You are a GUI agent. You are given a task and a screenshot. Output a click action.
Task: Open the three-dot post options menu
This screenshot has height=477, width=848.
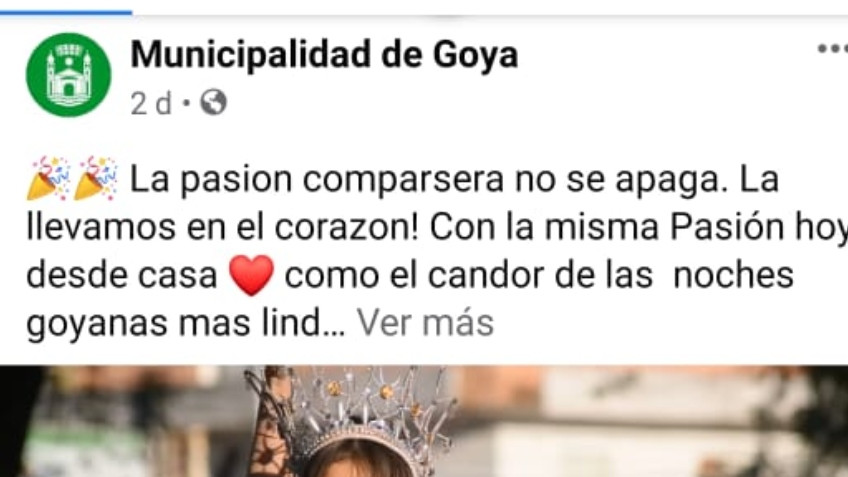coord(832,49)
